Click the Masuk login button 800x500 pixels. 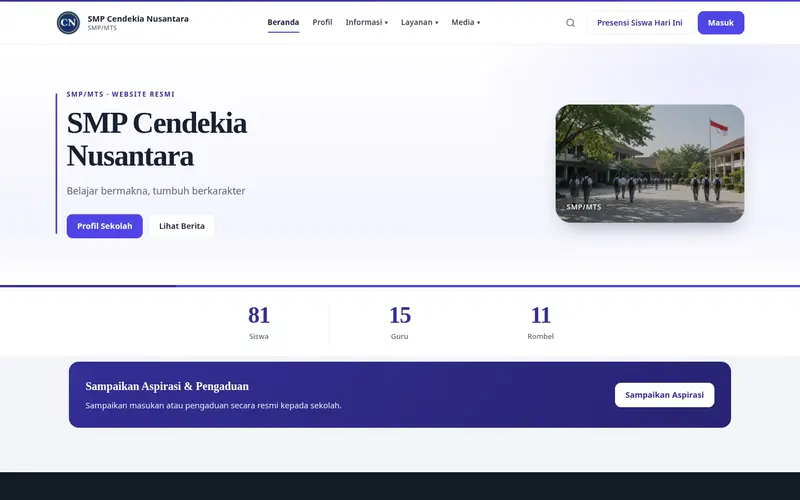pyautogui.click(x=721, y=23)
